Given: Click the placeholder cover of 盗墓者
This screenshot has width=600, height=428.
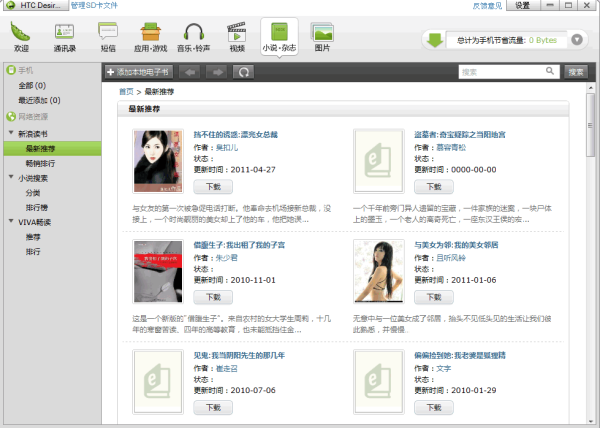Looking at the screenshot, I should [x=378, y=161].
